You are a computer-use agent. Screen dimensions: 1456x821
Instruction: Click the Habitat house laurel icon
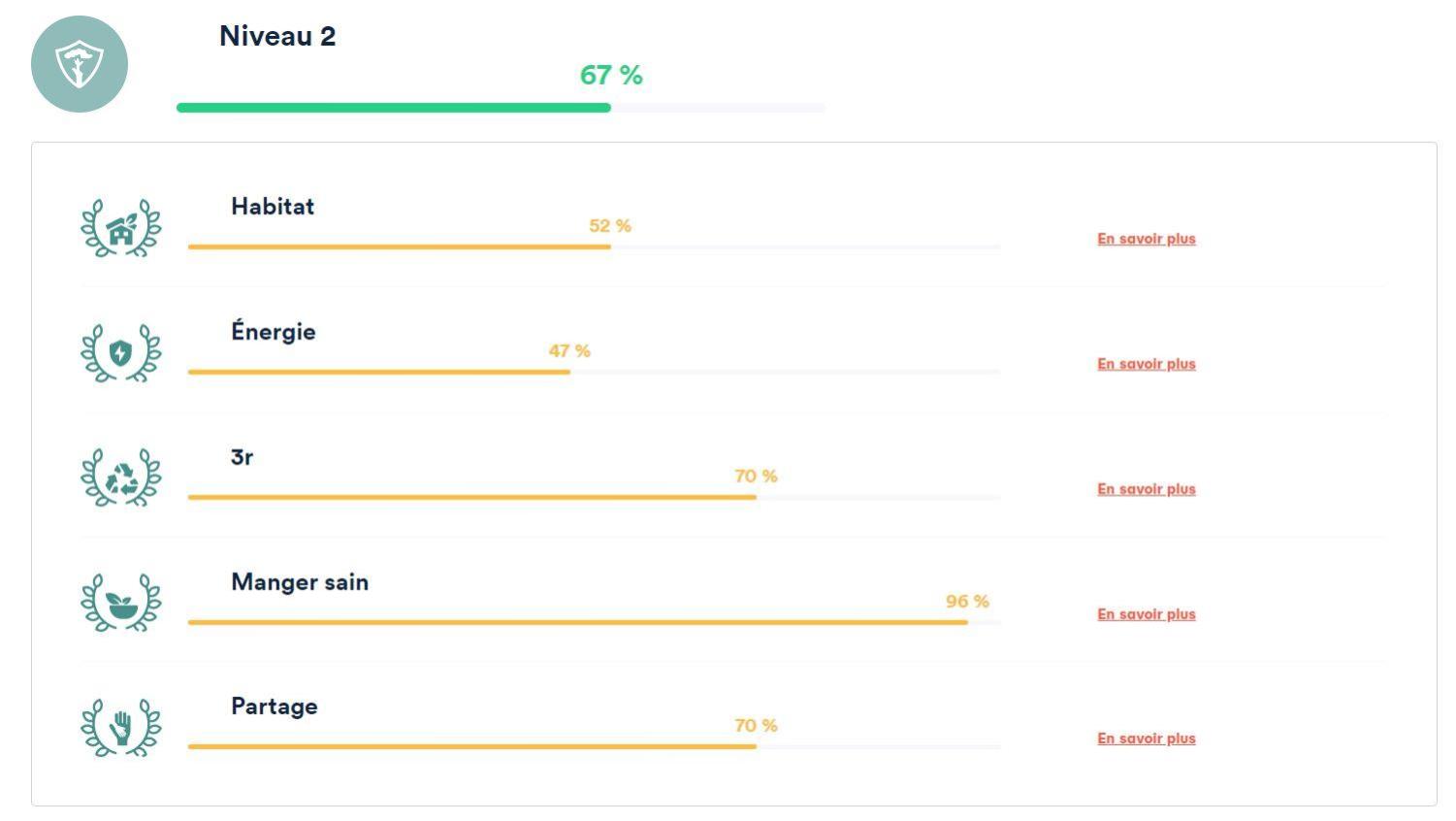[120, 229]
